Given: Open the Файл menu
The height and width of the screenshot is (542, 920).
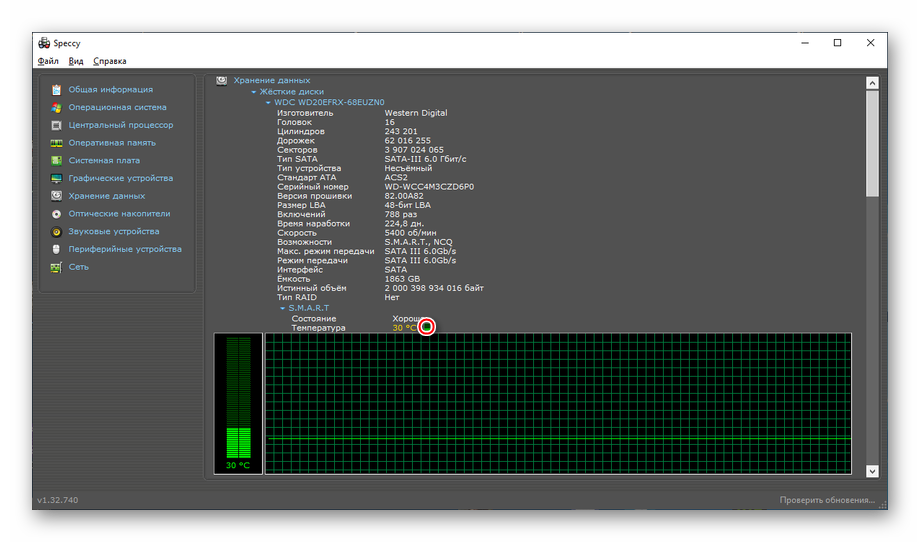Looking at the screenshot, I should click(x=48, y=61).
